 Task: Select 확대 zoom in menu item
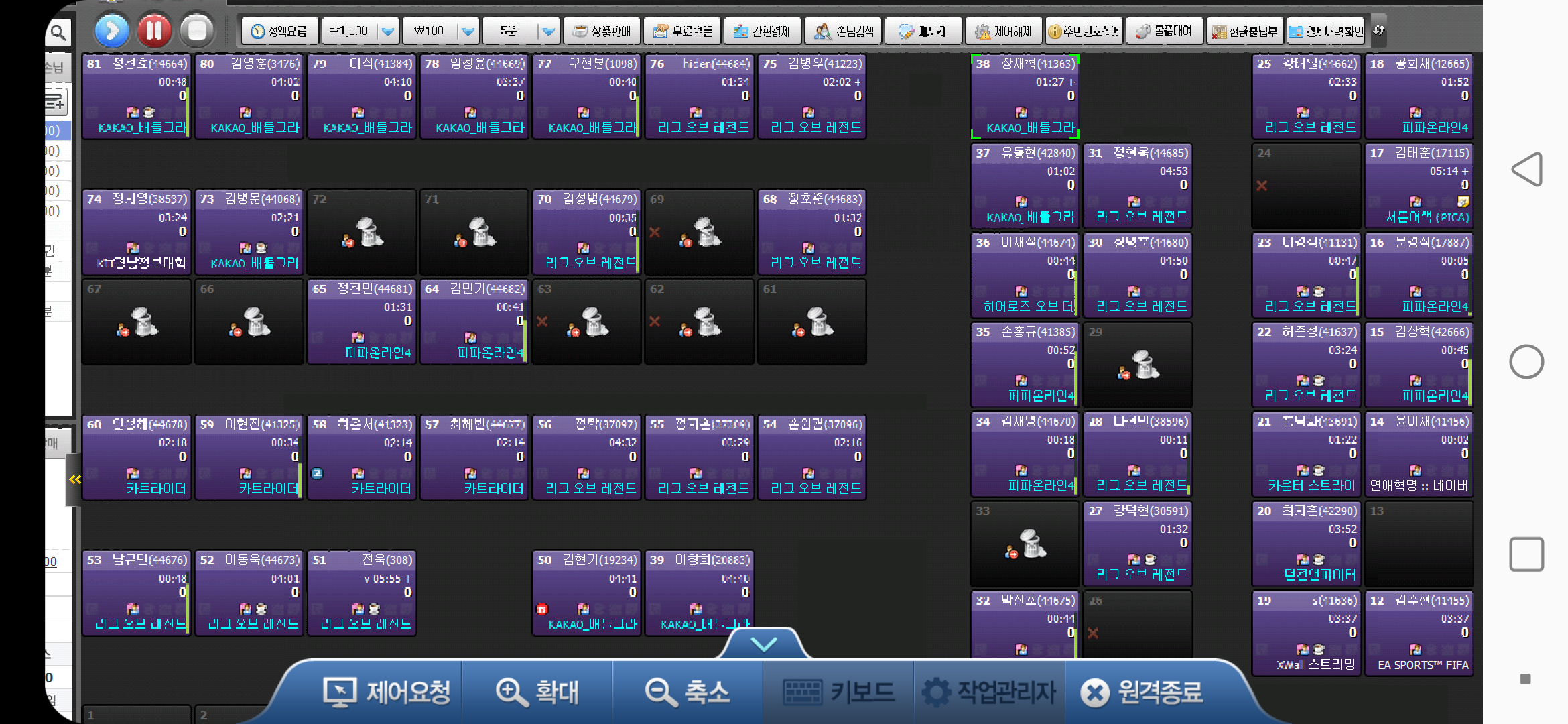537,692
